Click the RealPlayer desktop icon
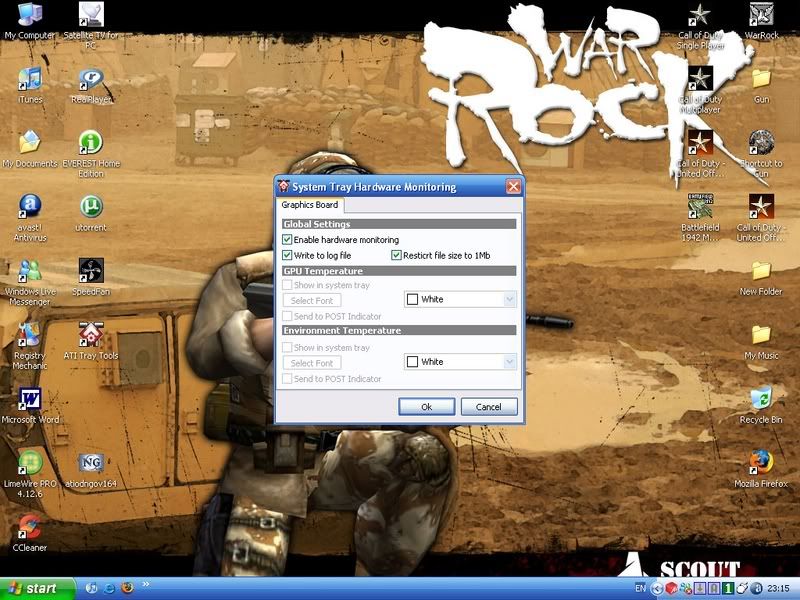800x600 pixels. click(91, 85)
